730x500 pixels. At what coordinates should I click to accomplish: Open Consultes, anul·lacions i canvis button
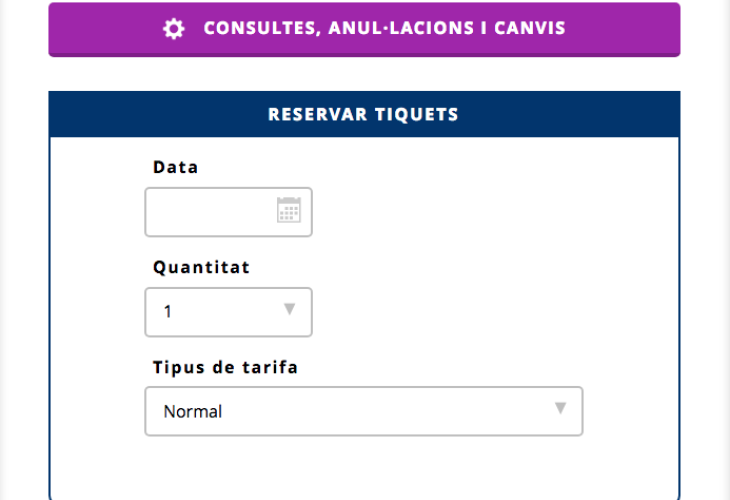364,29
